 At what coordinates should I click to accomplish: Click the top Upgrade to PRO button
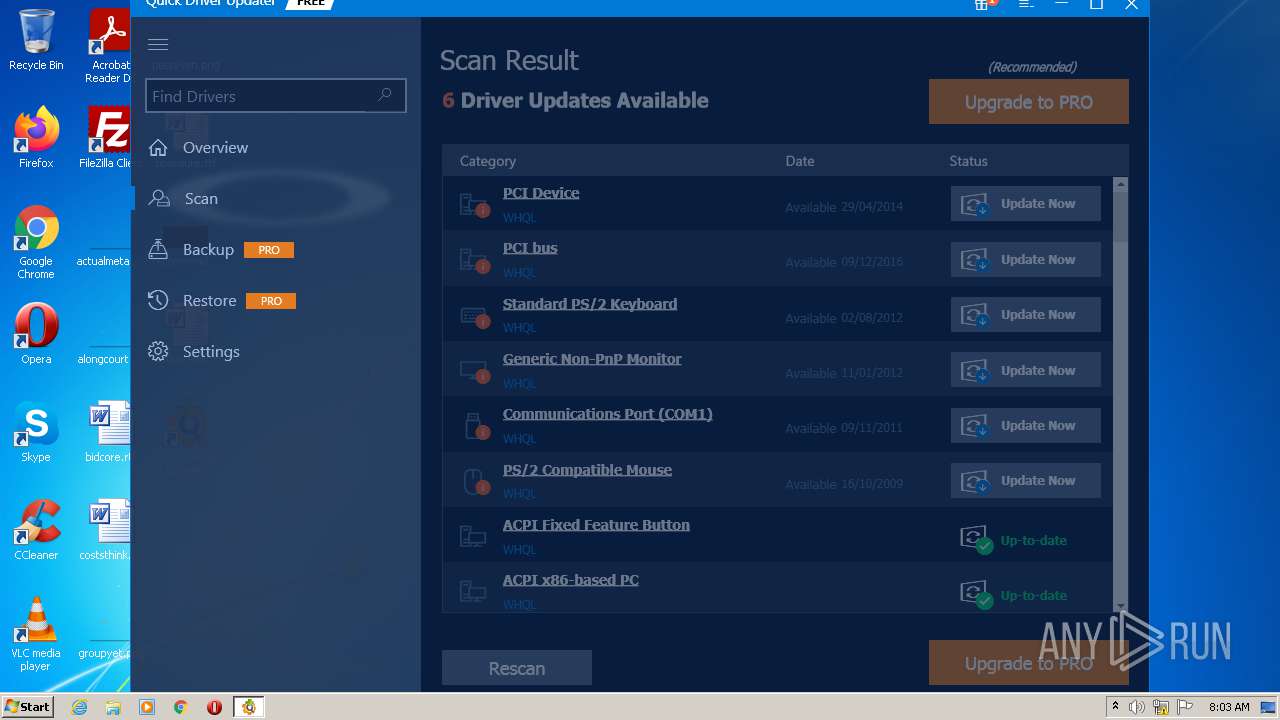click(1028, 102)
